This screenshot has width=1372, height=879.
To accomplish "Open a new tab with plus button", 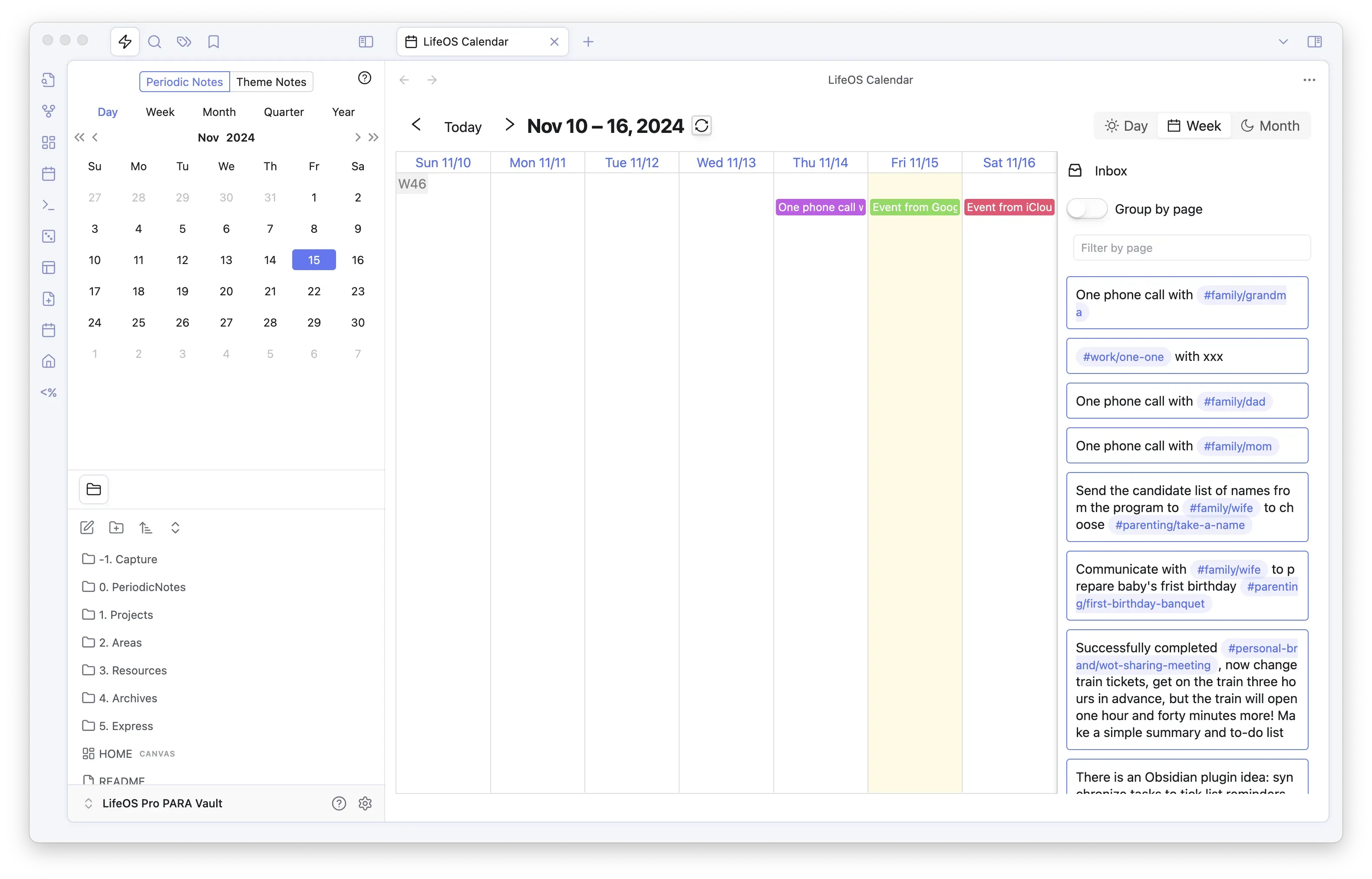I will pos(588,42).
